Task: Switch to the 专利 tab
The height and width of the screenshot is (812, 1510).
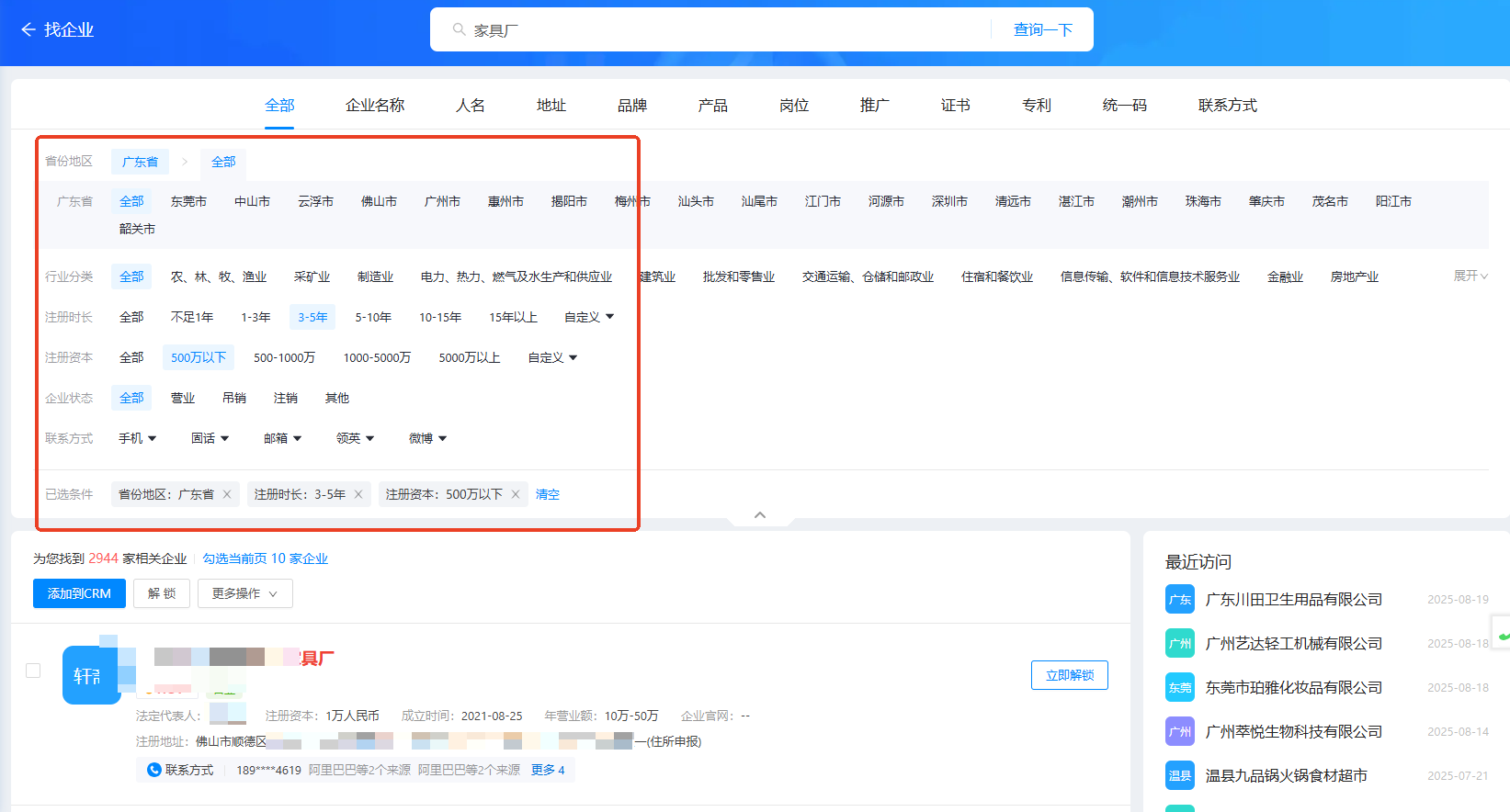Action: [1036, 106]
